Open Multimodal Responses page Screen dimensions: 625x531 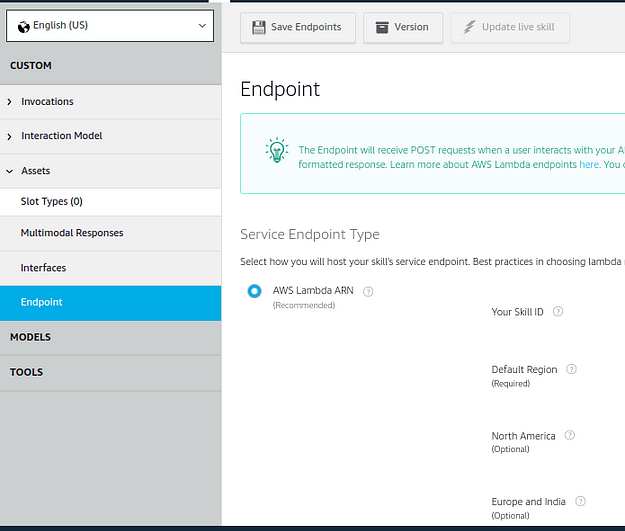110,233
